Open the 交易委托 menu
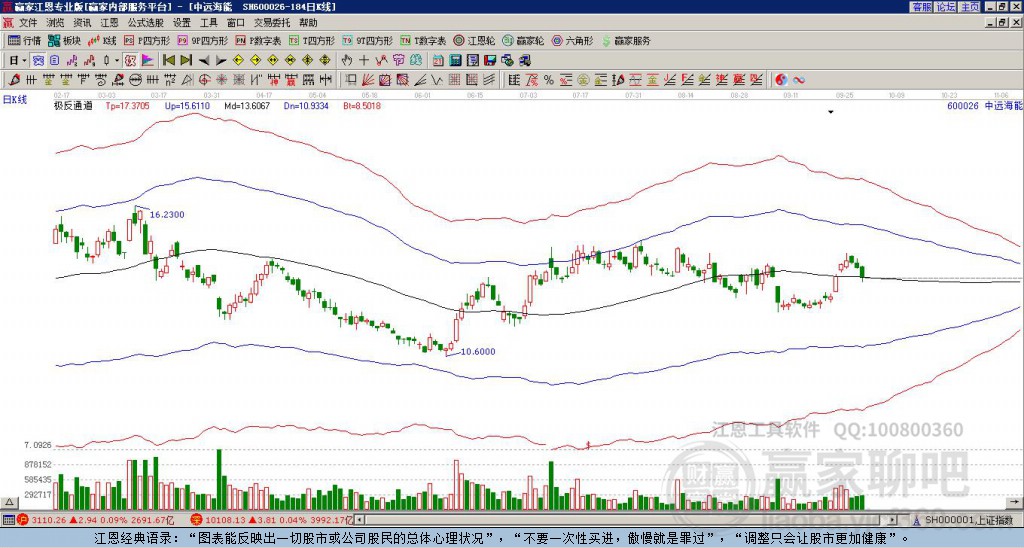 [272, 23]
